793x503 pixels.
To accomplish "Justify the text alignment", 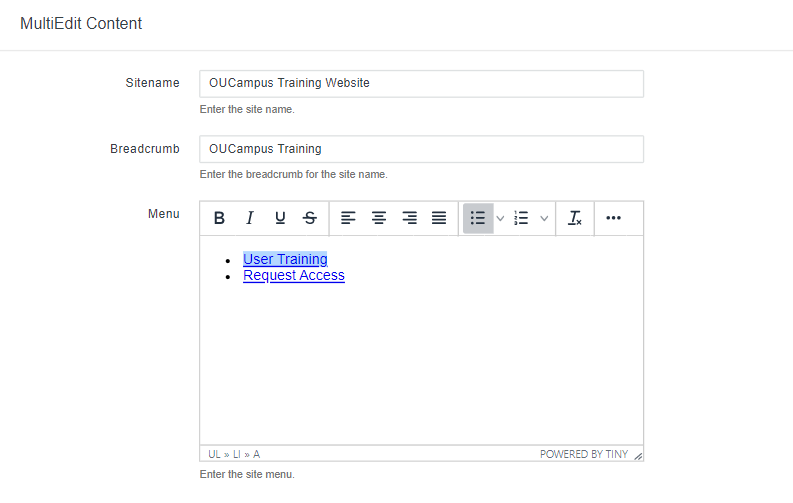I will pos(439,218).
